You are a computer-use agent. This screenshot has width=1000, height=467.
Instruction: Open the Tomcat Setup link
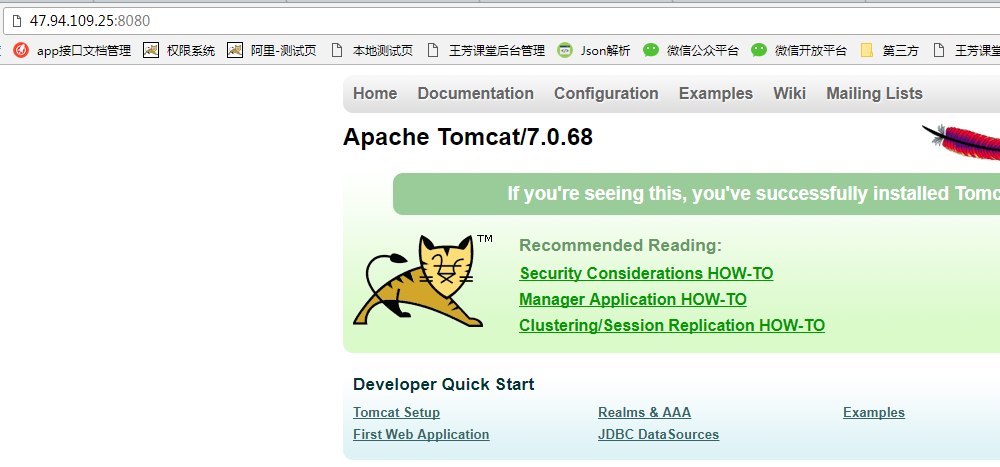pos(396,413)
